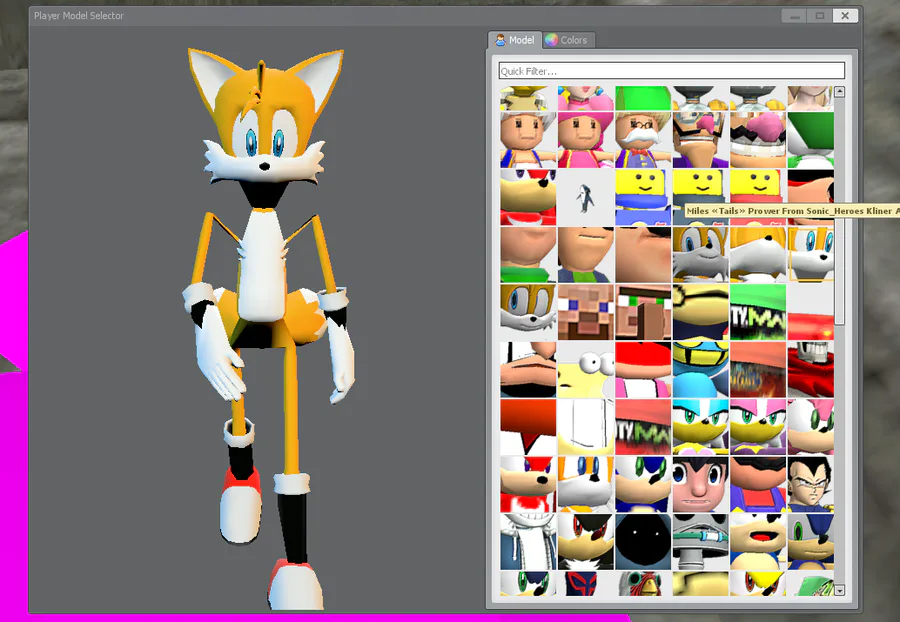Choose the yellow-quilled hedgehog with red eyes
The height and width of the screenshot is (622, 900).
click(x=758, y=583)
